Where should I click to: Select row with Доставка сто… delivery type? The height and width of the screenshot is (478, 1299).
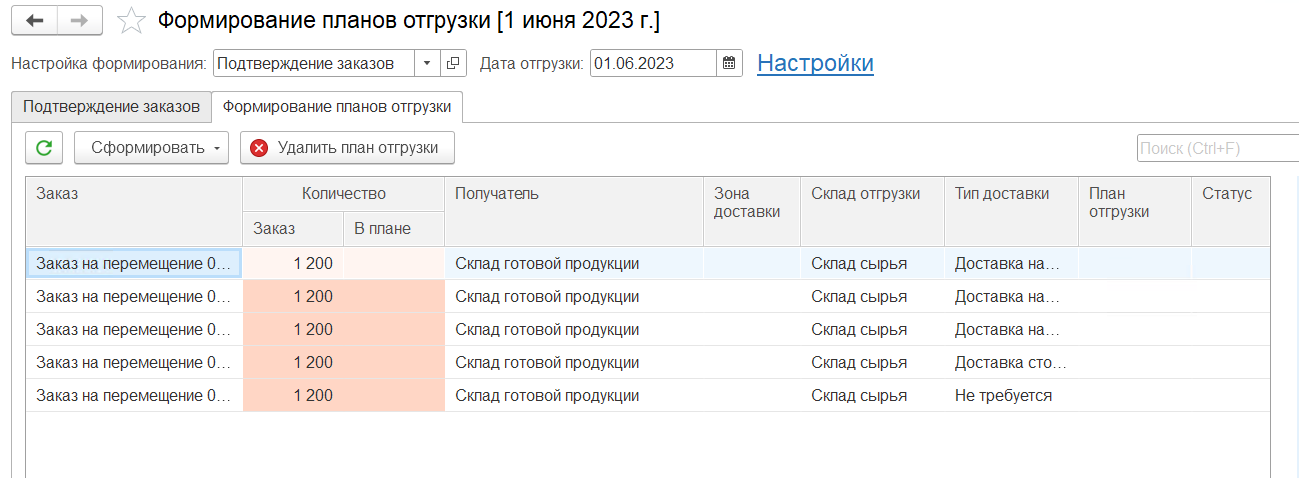point(1010,362)
